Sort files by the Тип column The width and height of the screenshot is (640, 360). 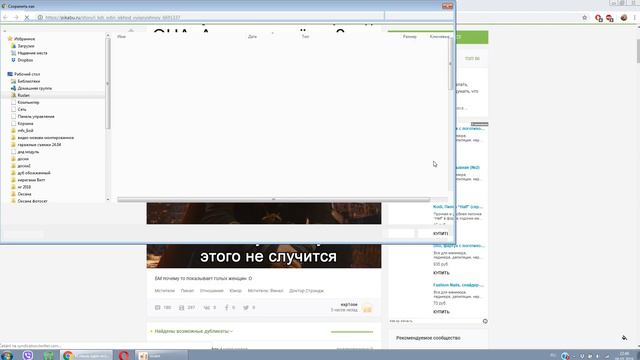tap(305, 37)
